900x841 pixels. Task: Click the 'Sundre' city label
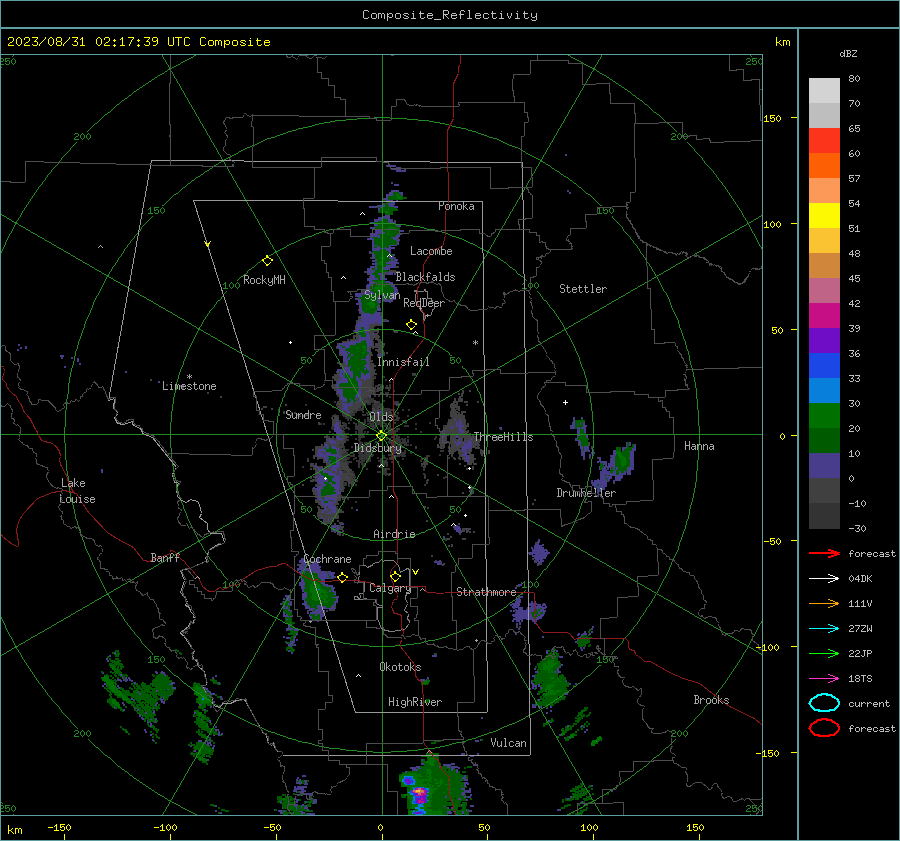(x=303, y=415)
